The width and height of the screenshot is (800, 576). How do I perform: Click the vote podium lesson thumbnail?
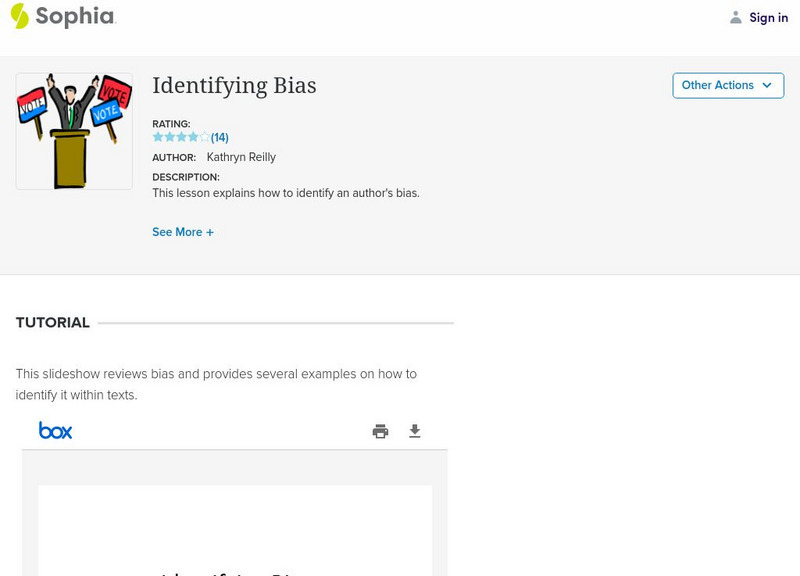coord(74,131)
